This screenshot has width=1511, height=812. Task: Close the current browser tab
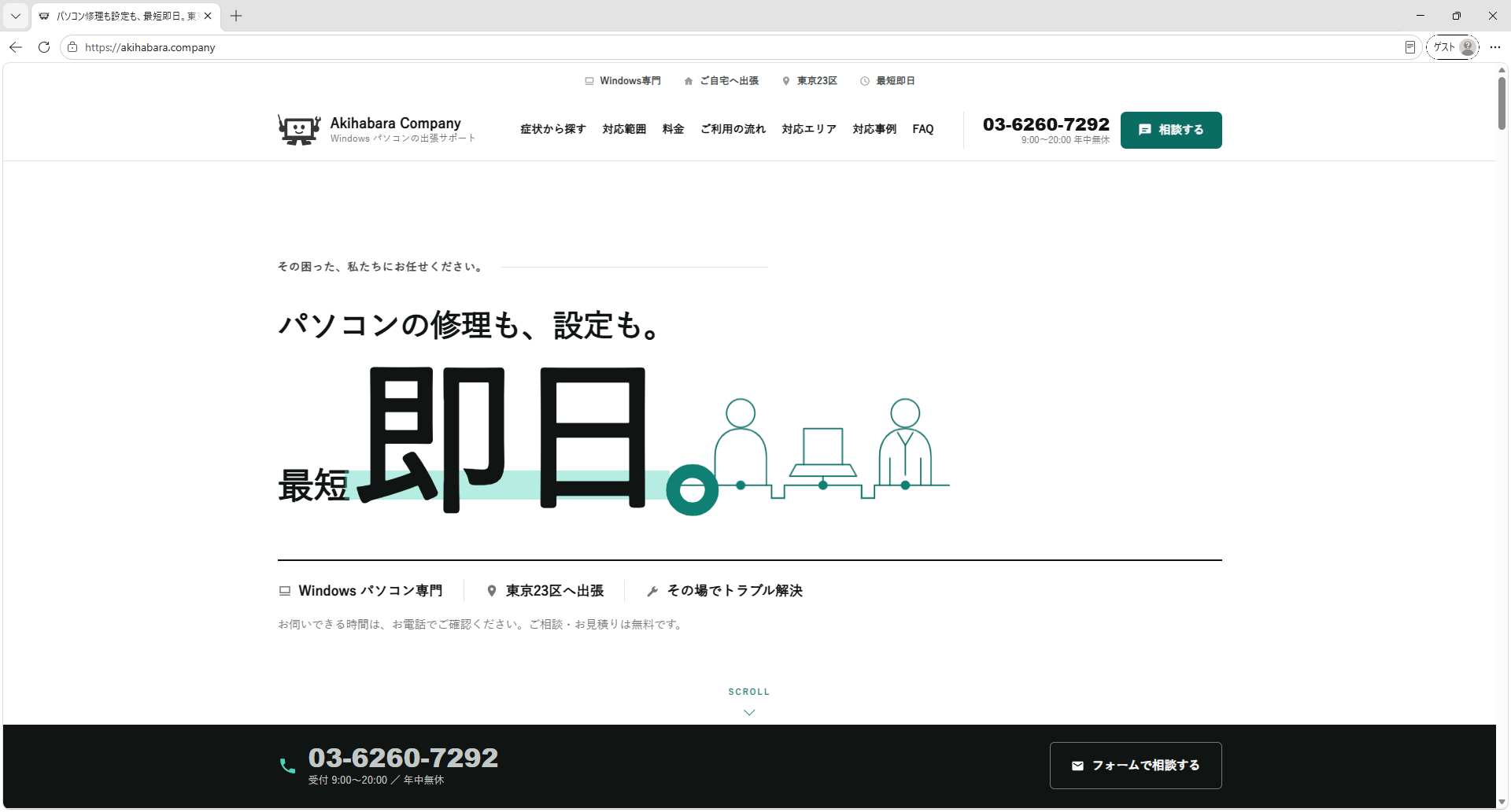208,16
